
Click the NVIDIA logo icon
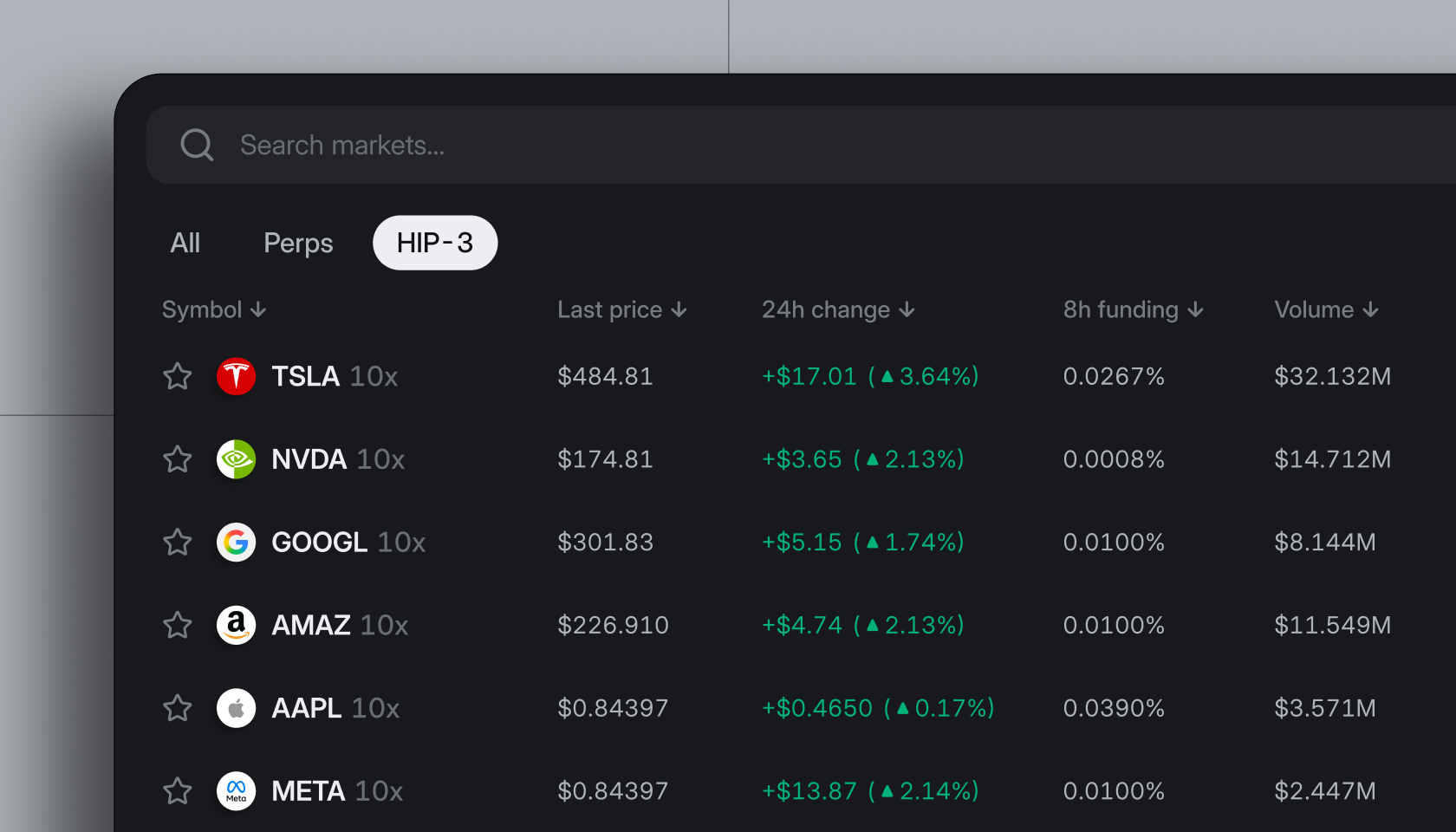[236, 459]
